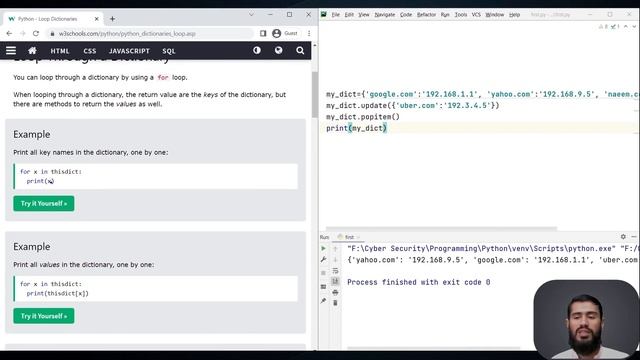Open run configuration wrench icon
This screenshot has height=360, width=640.
[x=324, y=260]
